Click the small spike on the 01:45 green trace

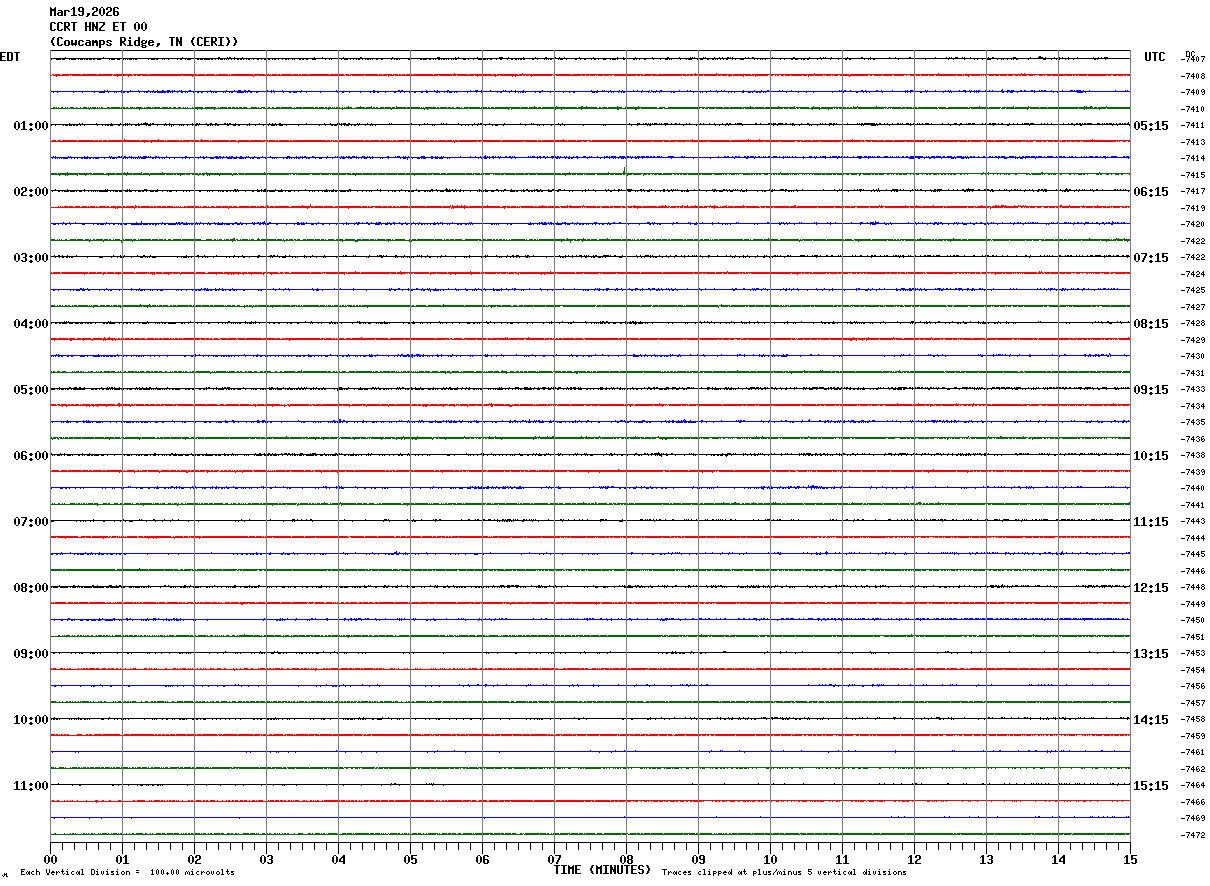pos(625,170)
